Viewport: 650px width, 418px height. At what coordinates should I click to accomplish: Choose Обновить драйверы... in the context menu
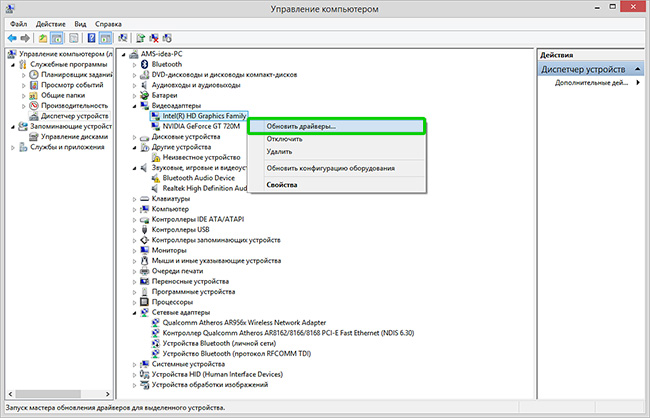point(337,126)
